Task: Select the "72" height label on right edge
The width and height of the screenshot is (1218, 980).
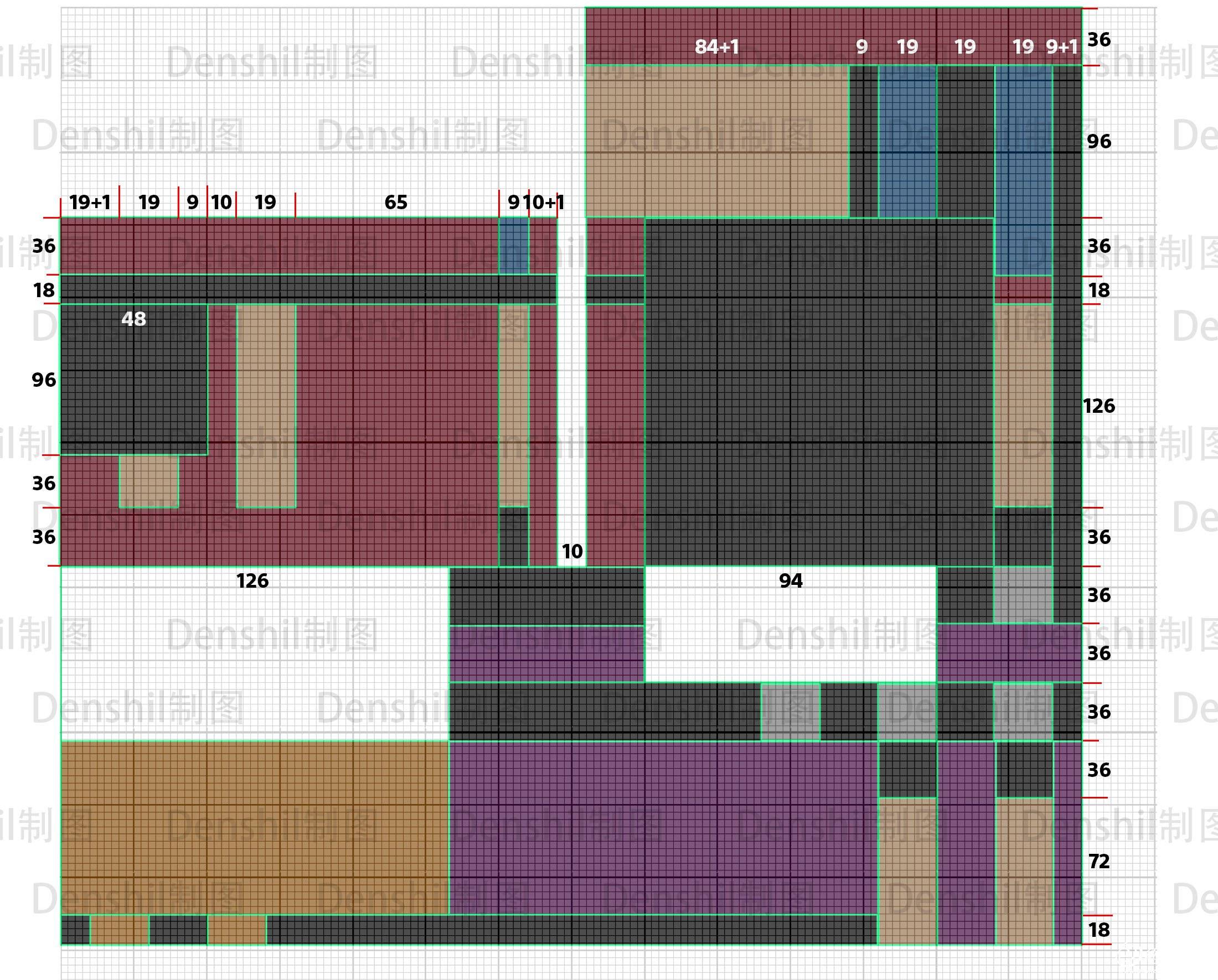Action: 1099,861
